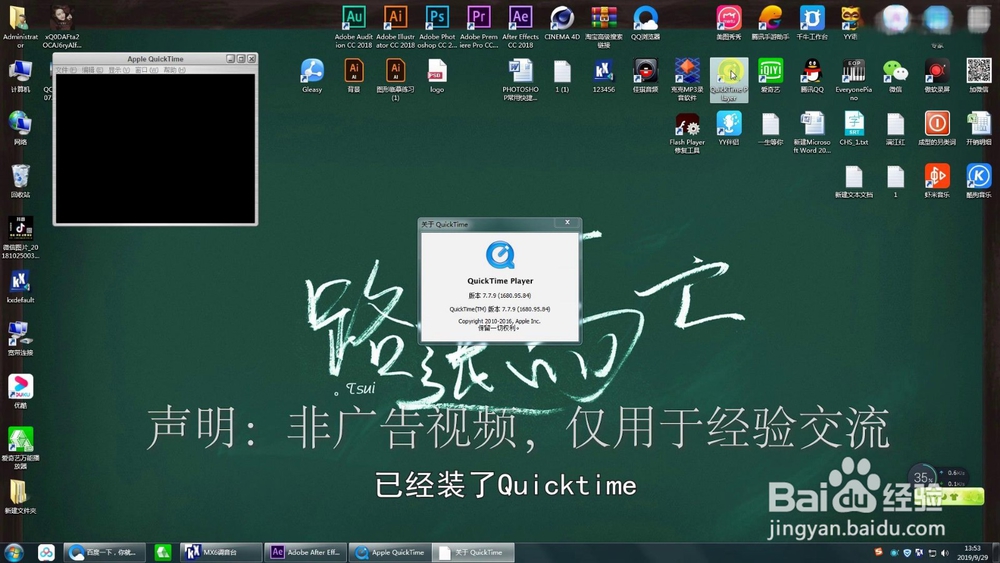This screenshot has height=563, width=1000.
Task: Switch to MX6调音台 taskbar button
Action: 221,552
